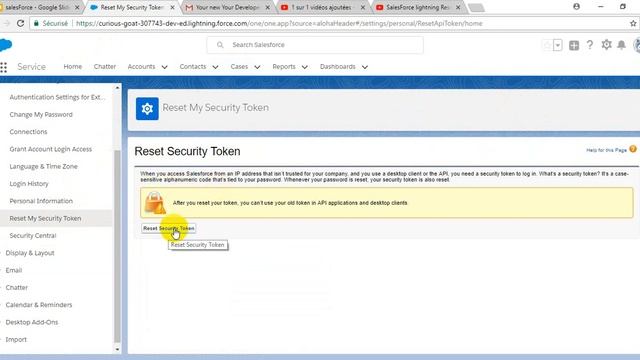Expand Chatter section in setup sidebar

[x=17, y=288]
